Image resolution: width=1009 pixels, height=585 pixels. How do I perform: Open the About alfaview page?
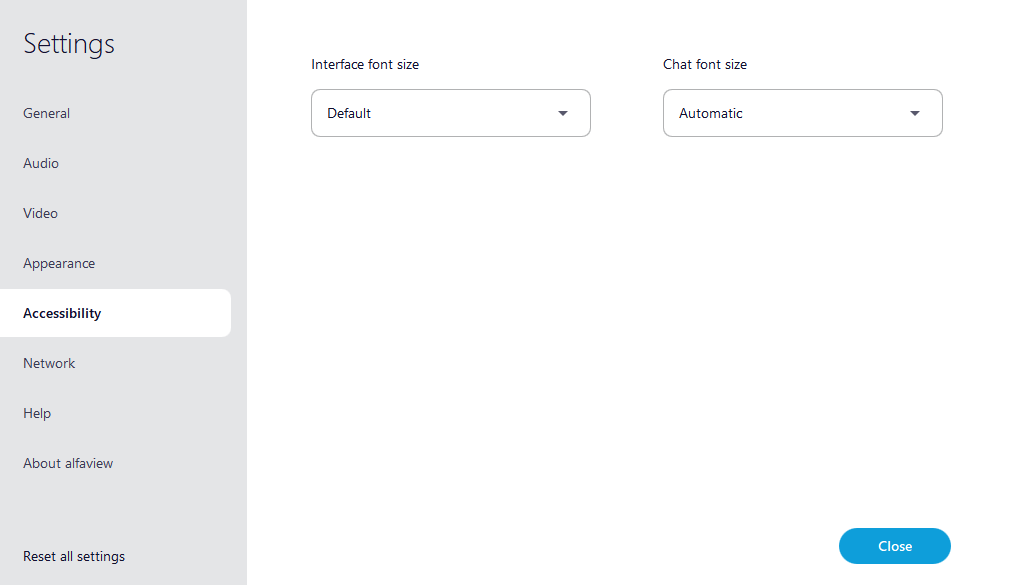68,463
